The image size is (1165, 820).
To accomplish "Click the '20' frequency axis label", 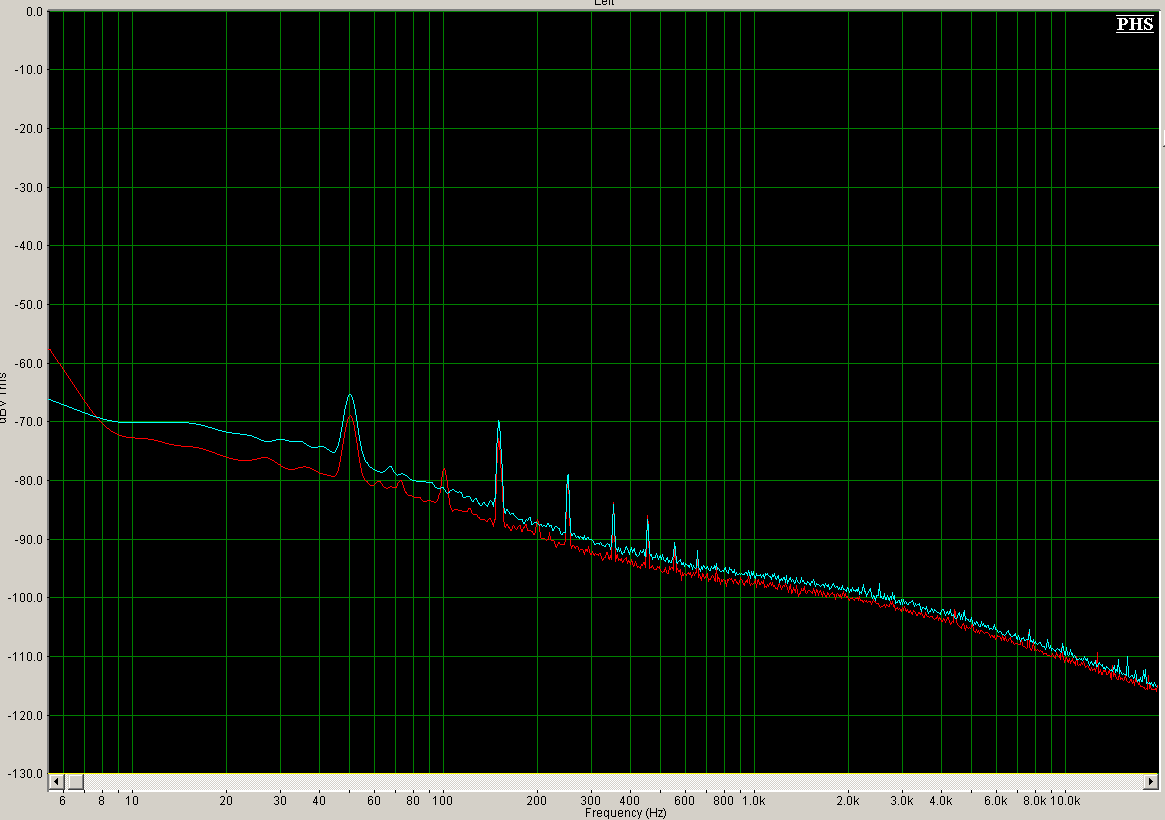I will click(x=226, y=801).
